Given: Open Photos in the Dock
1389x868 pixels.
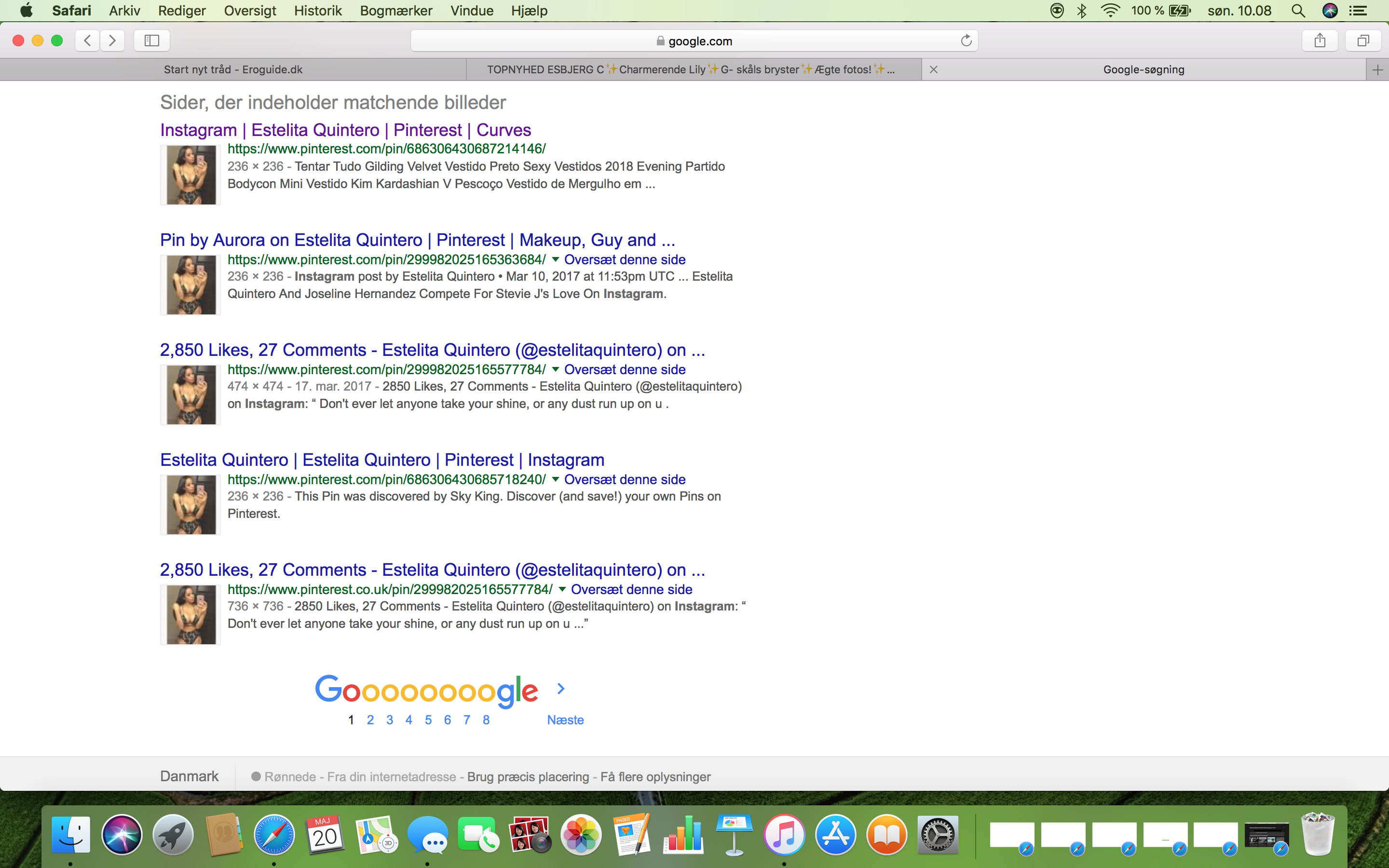Looking at the screenshot, I should [x=581, y=834].
